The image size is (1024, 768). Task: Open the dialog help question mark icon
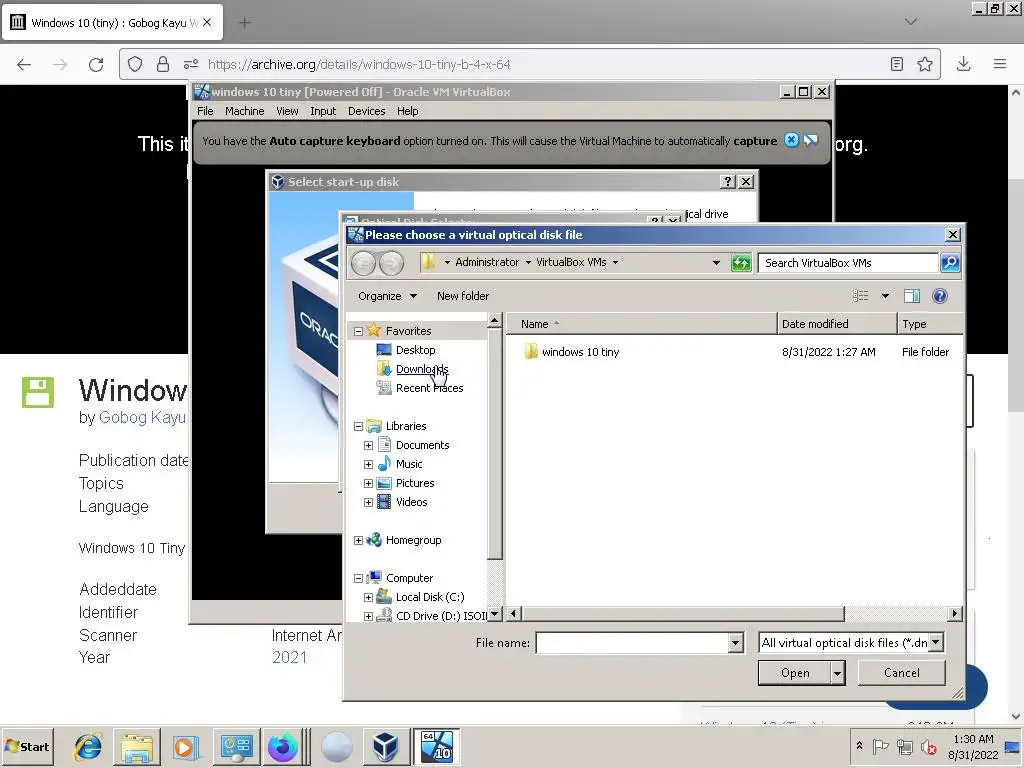[x=940, y=296]
